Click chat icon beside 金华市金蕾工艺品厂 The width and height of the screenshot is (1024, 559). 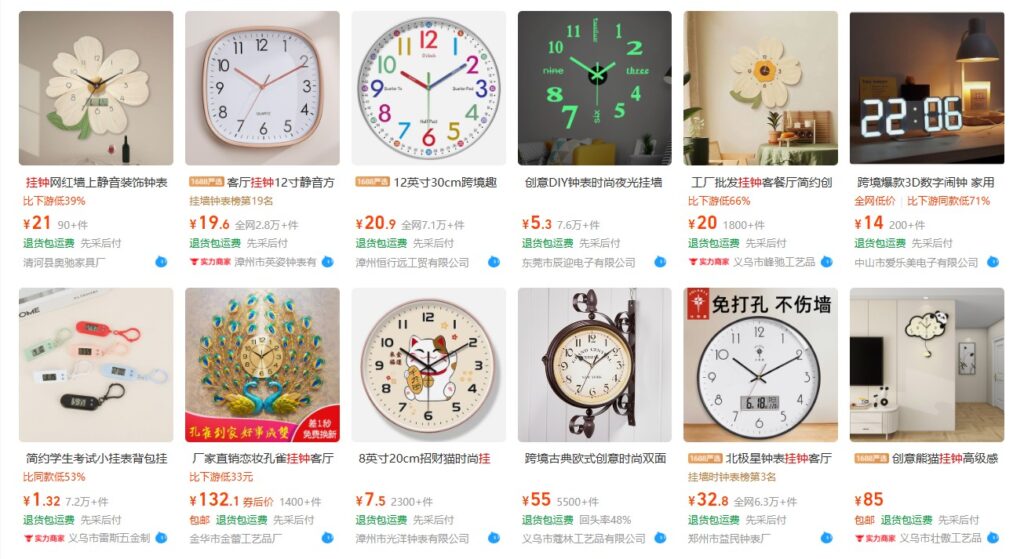327,538
